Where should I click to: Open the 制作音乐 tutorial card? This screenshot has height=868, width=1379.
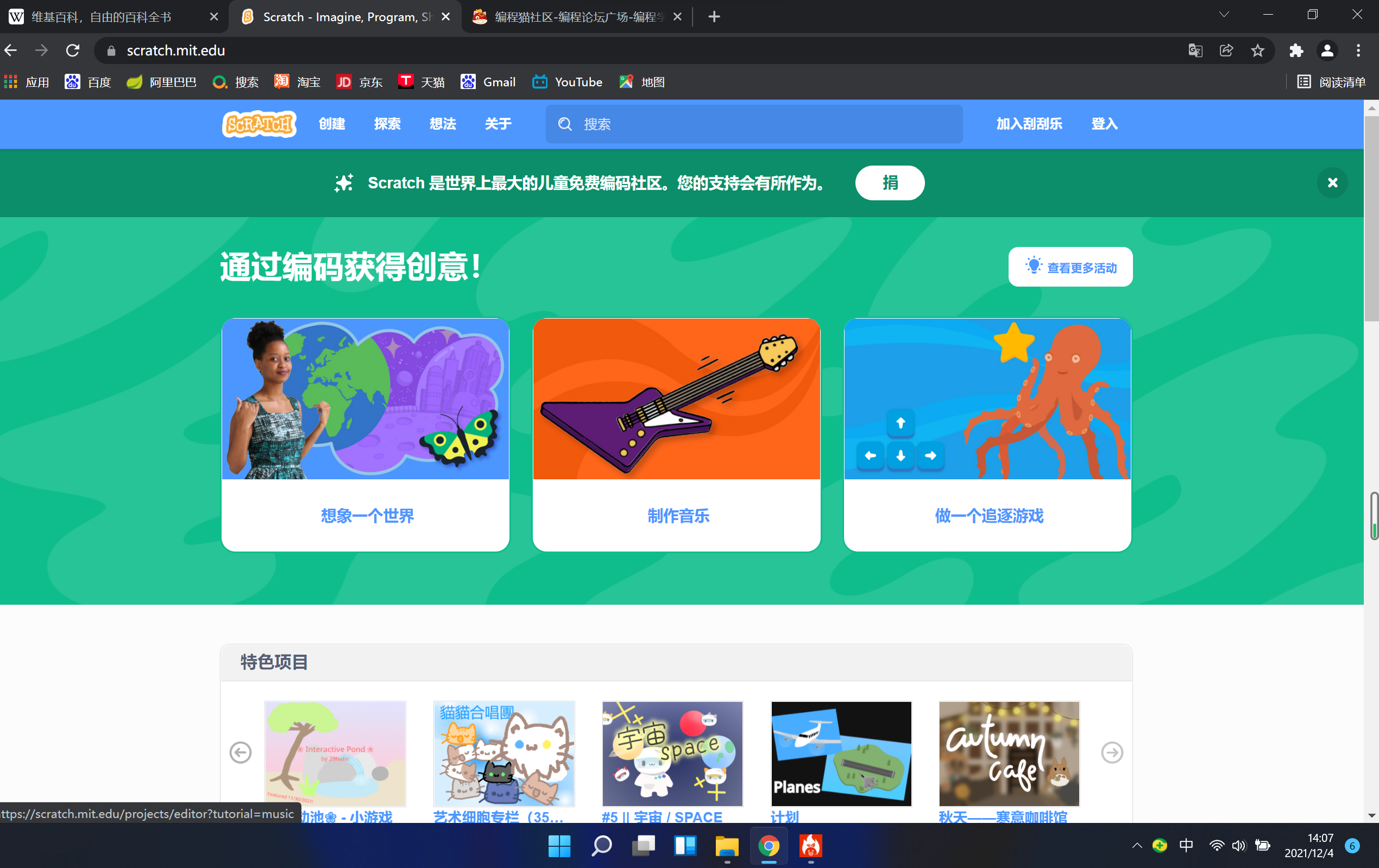point(676,435)
